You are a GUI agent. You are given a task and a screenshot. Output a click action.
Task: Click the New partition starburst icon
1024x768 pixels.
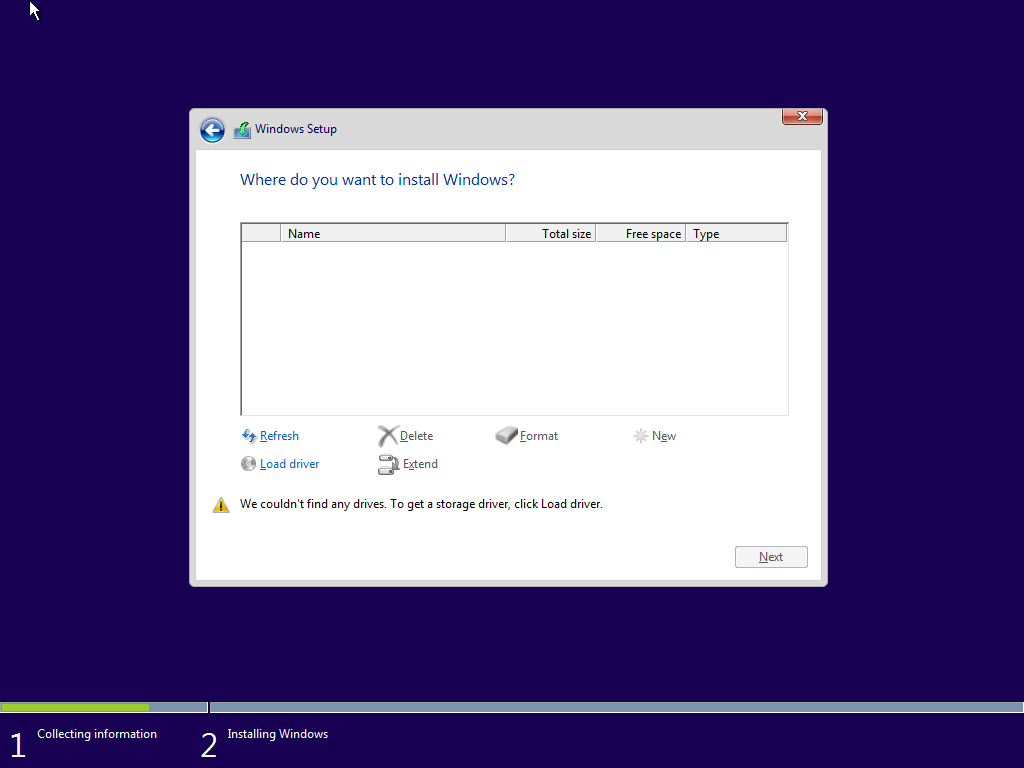641,436
